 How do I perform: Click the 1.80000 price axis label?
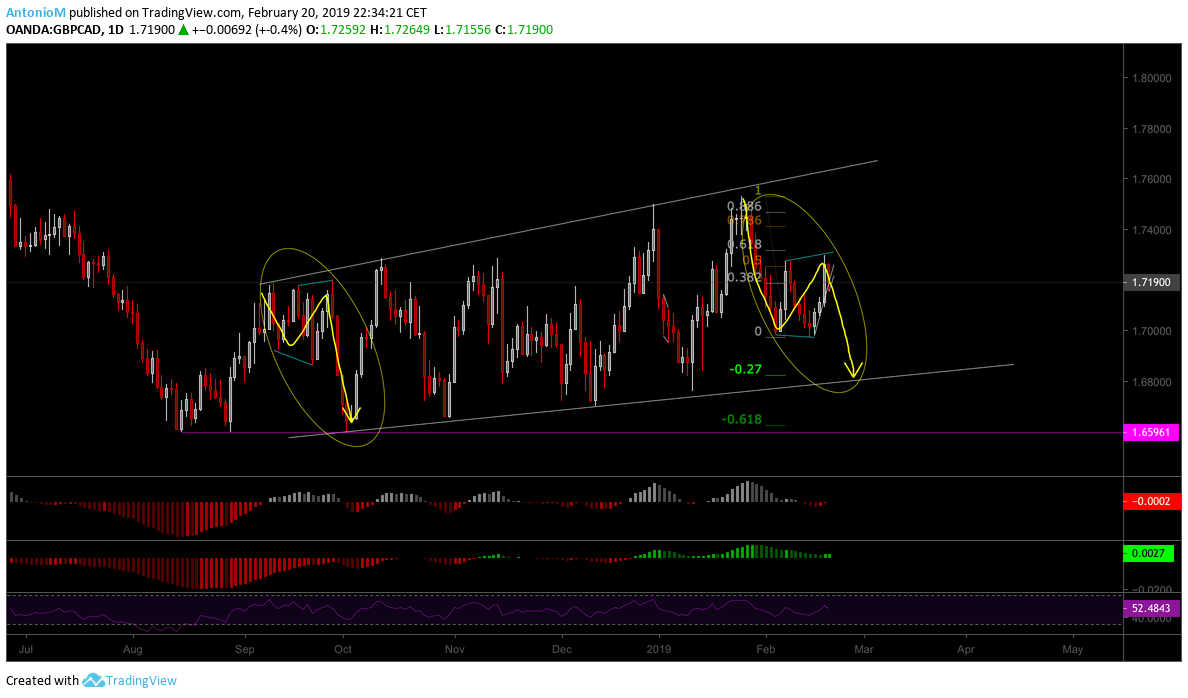[x=1151, y=78]
